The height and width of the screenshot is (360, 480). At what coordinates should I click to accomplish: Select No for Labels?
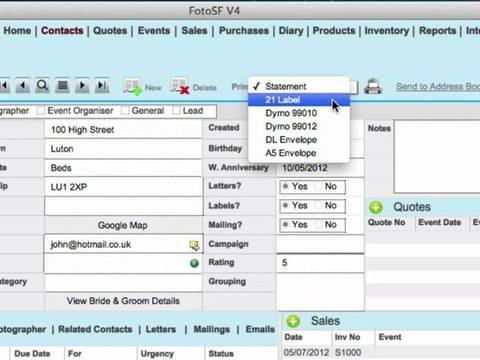click(319, 205)
